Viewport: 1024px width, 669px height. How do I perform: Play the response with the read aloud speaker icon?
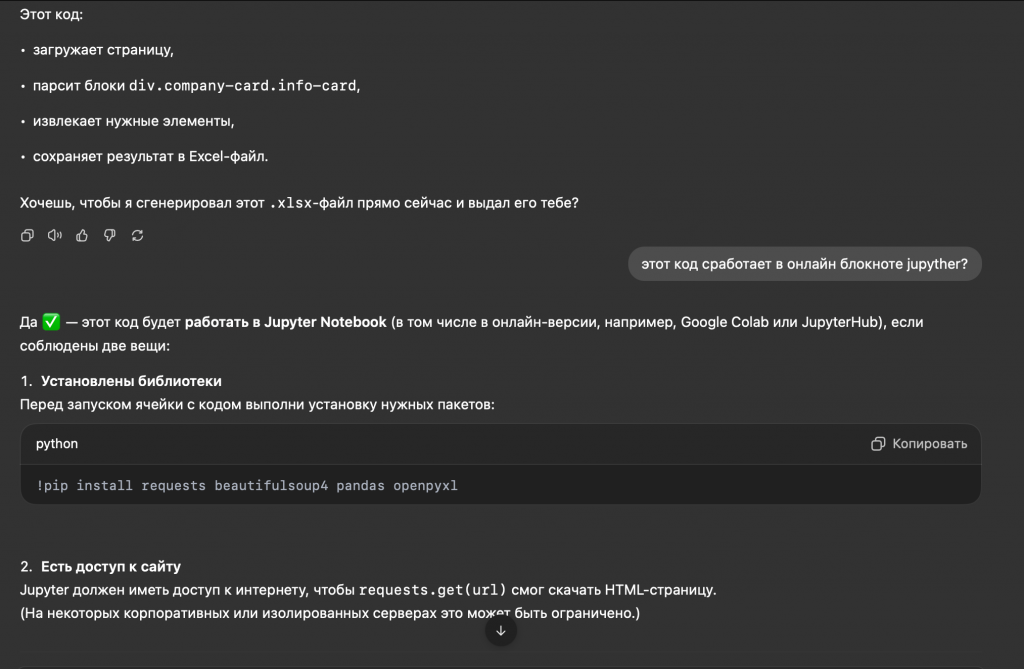55,235
